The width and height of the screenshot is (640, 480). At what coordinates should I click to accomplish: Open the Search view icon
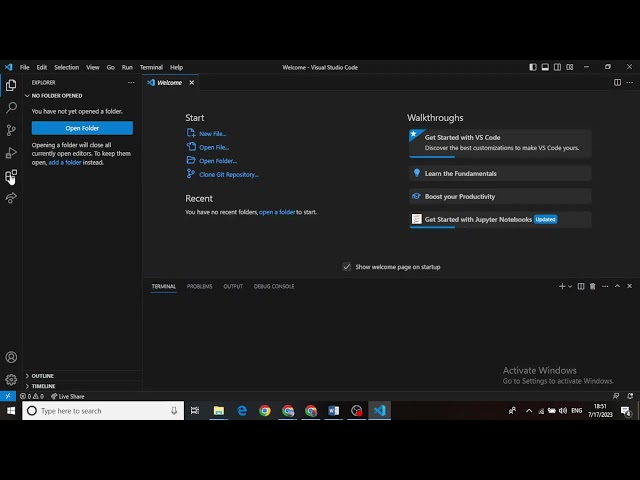click(11, 108)
